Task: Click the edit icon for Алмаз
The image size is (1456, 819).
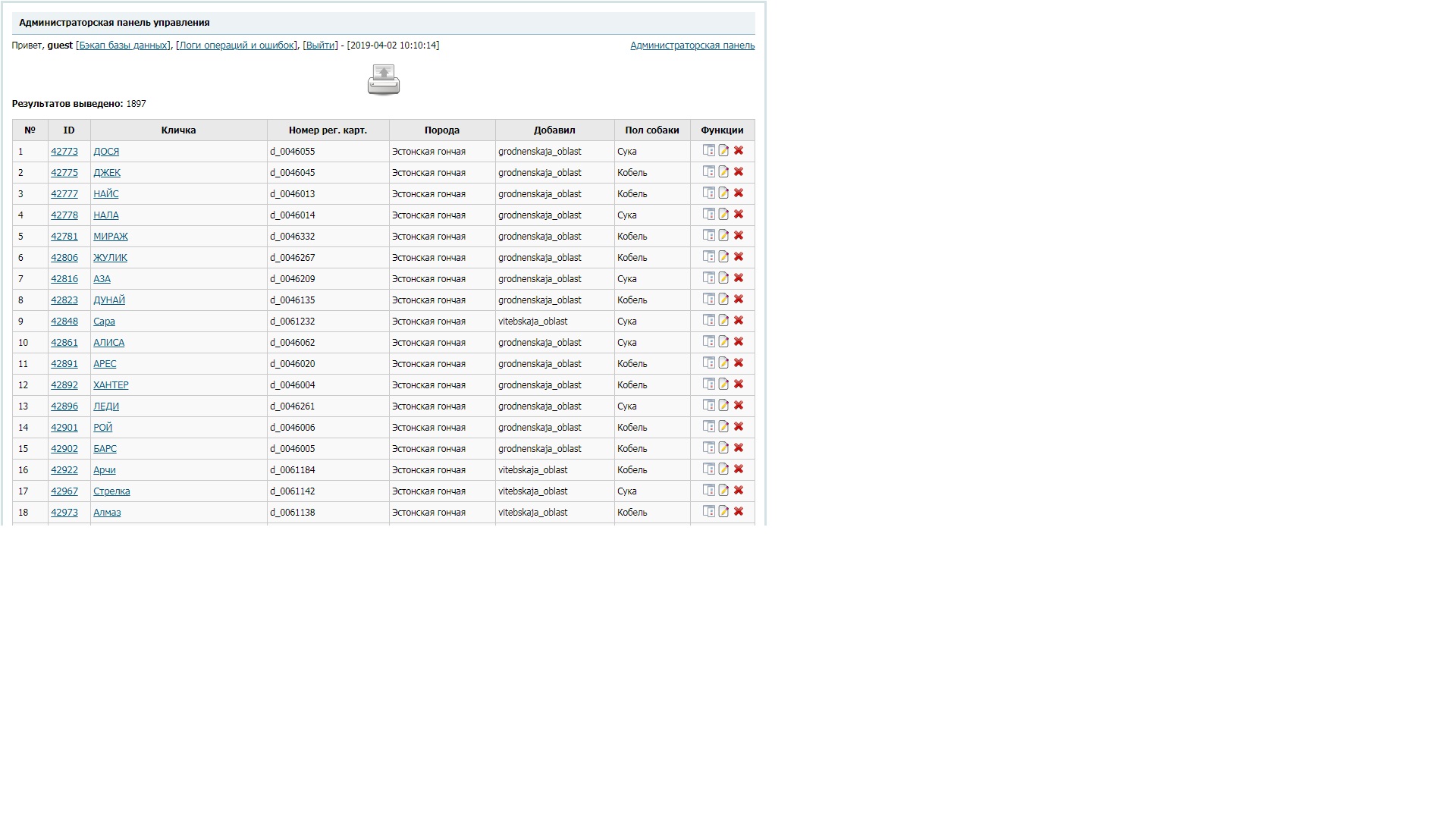Action: [x=723, y=512]
